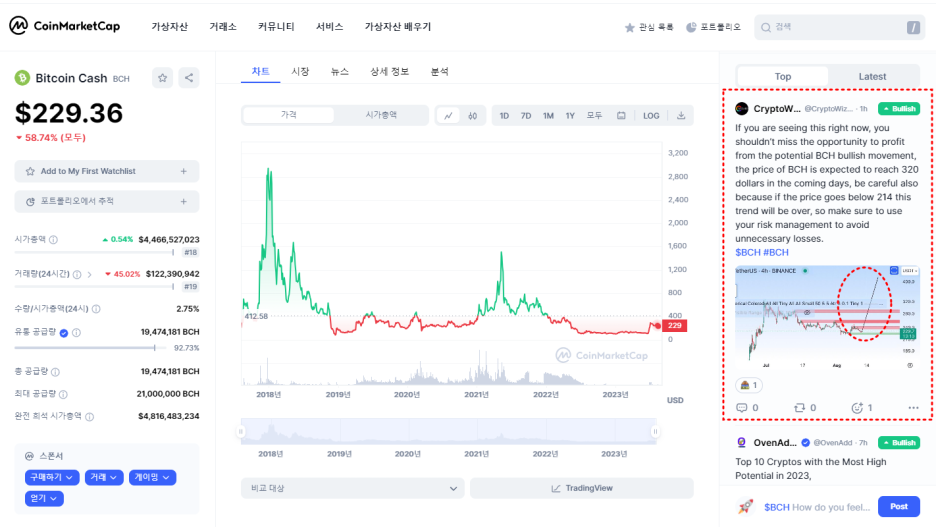The width and height of the screenshot is (936, 527).
Task: Expand 게이밍 sponsor dropdown
Action: click(x=152, y=477)
